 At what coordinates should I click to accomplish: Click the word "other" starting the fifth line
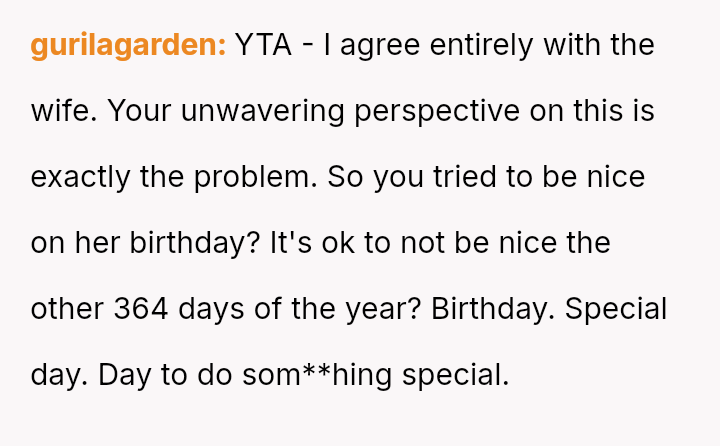[x=67, y=309]
